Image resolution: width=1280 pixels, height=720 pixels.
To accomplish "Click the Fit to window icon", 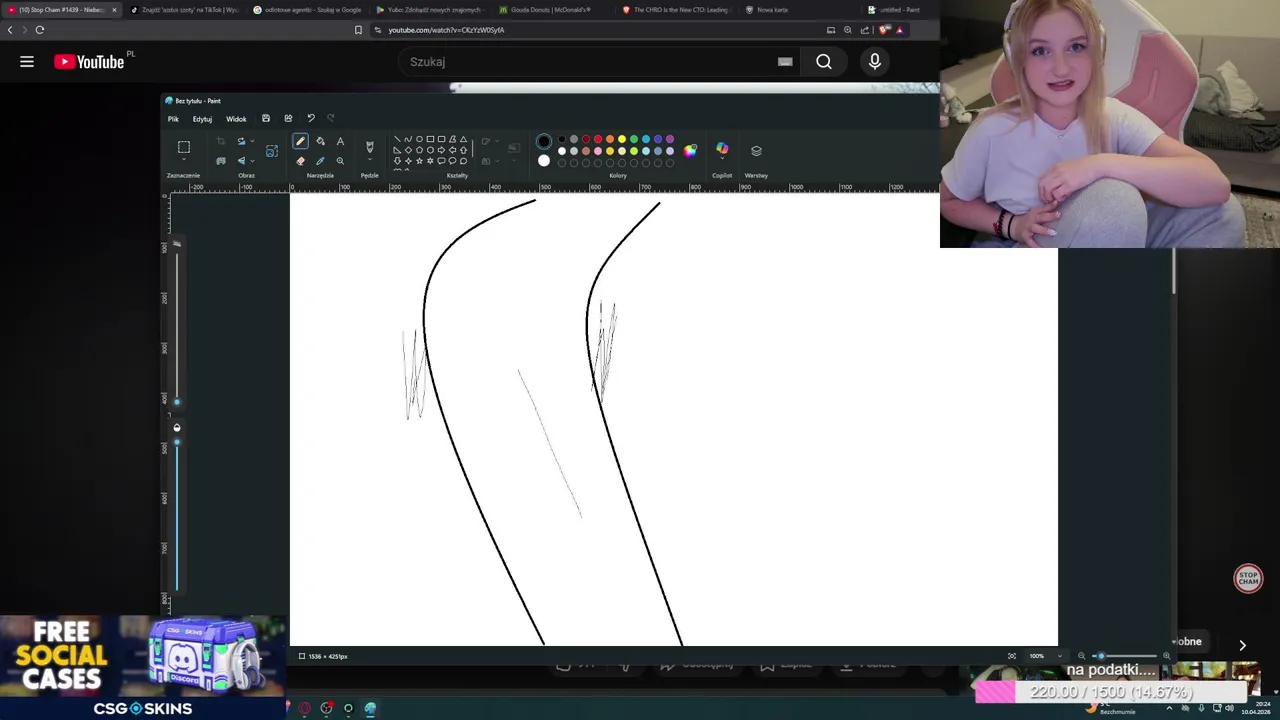I will [1012, 656].
